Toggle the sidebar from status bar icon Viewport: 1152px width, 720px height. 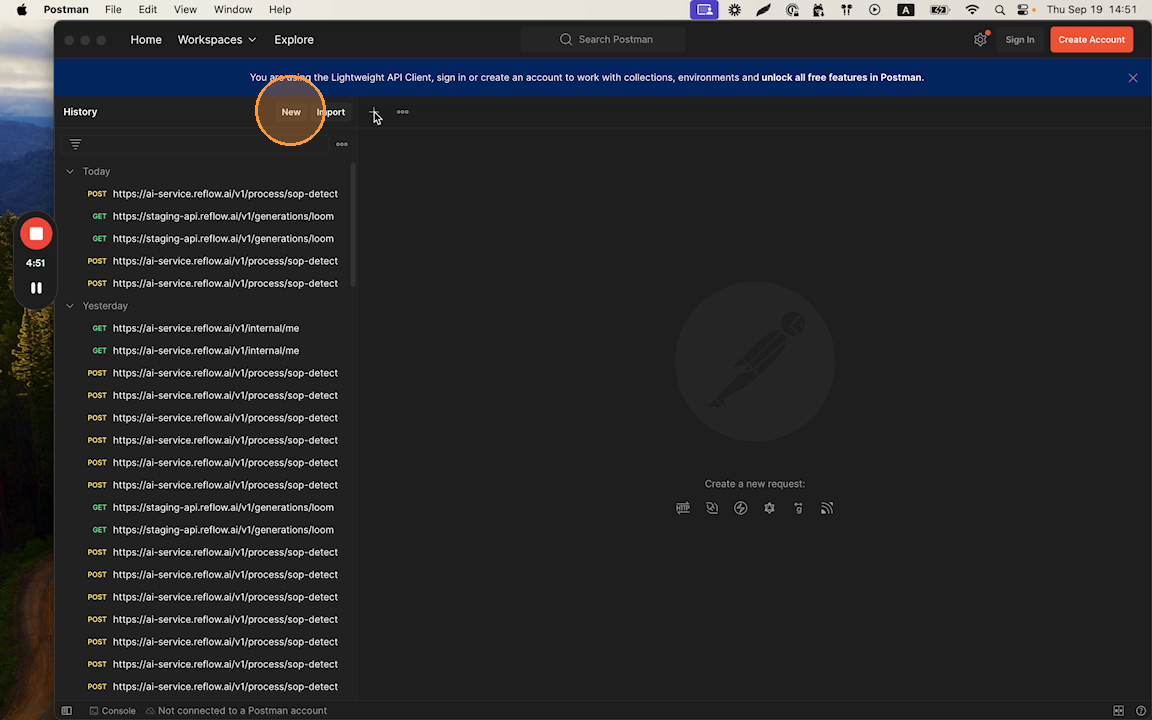67,710
